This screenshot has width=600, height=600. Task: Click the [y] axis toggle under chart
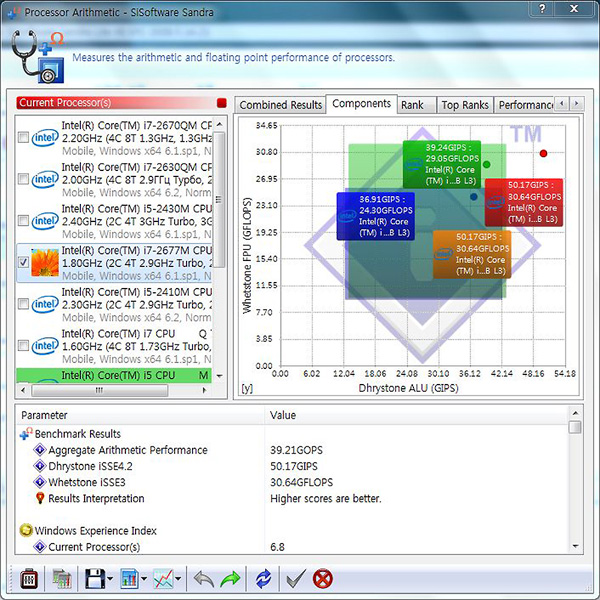247,388
